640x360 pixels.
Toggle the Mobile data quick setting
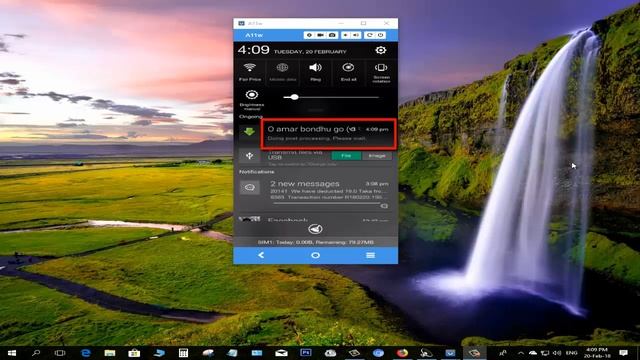coord(282,72)
